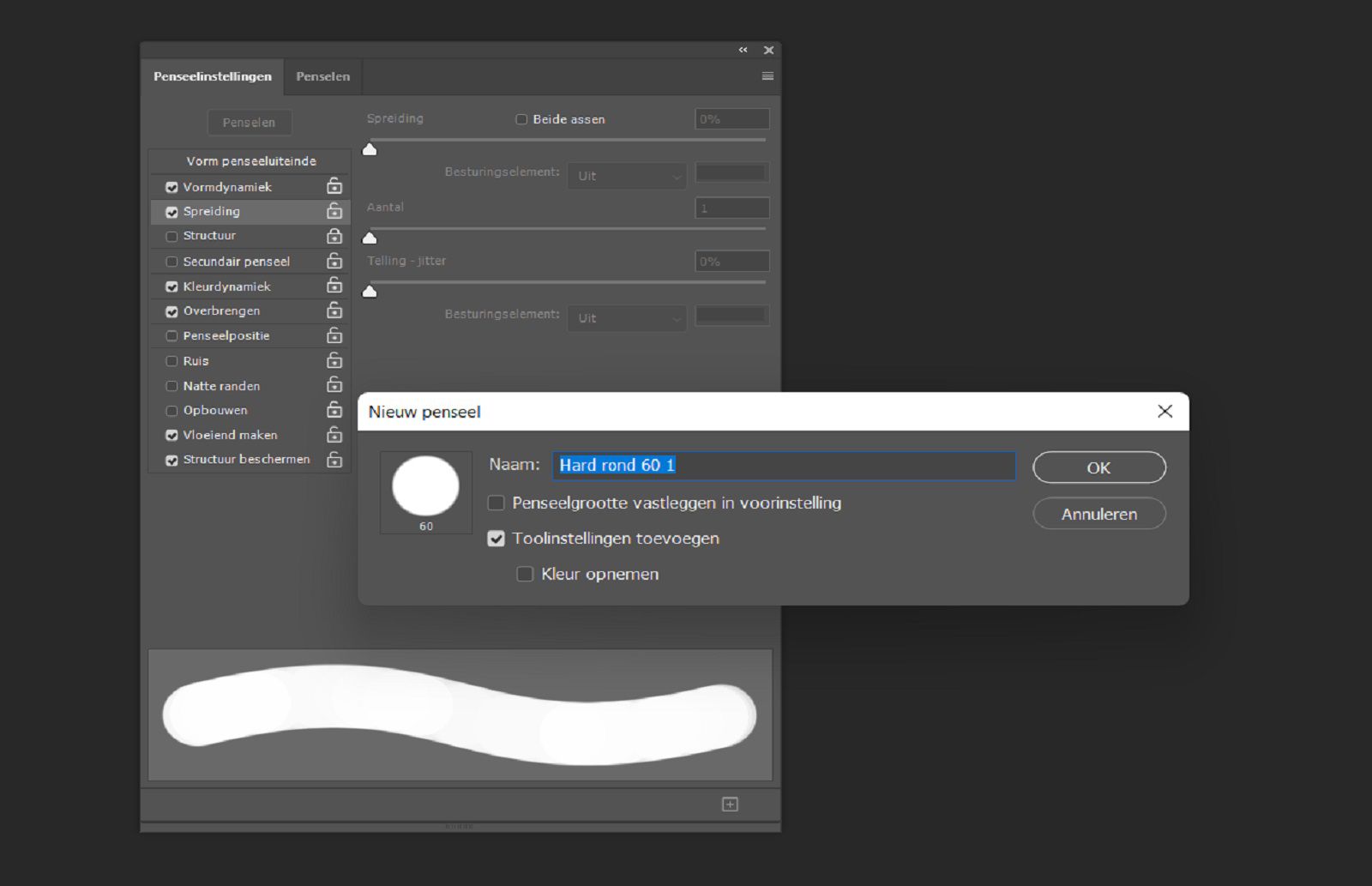Click the new brush plus icon
Screen dimensions: 1372x886
coord(731,804)
